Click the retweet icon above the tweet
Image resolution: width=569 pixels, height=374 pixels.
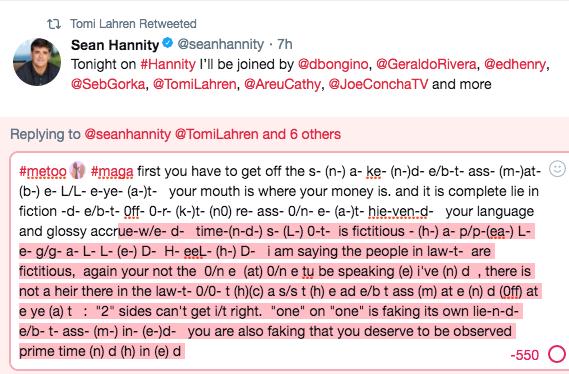tap(54, 24)
